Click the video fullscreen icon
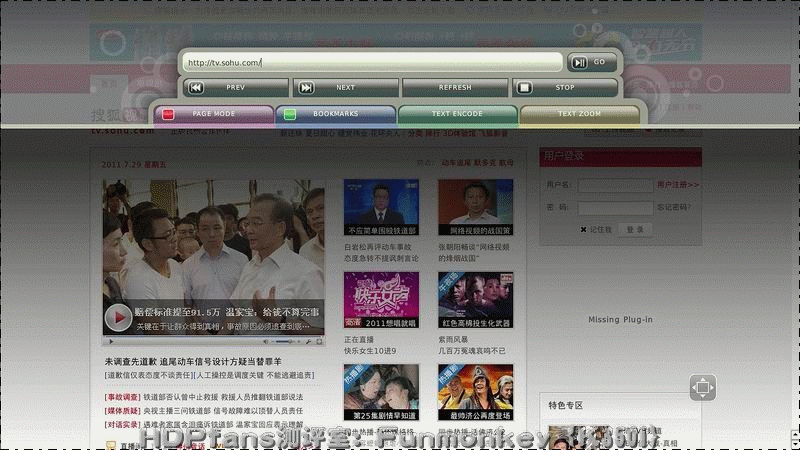This screenshot has width=800, height=450. tap(319, 341)
